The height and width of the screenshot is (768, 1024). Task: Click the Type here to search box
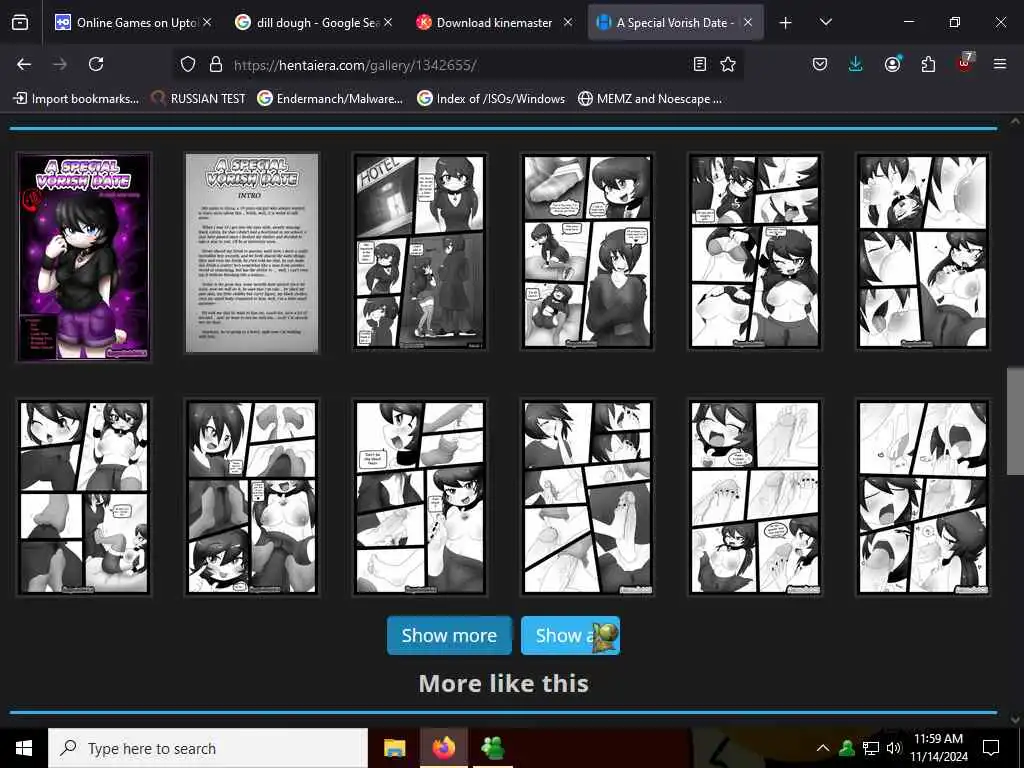click(x=208, y=748)
